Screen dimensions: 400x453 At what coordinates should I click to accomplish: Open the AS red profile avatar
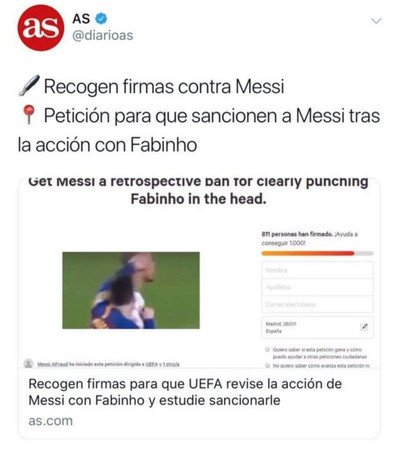[41, 28]
